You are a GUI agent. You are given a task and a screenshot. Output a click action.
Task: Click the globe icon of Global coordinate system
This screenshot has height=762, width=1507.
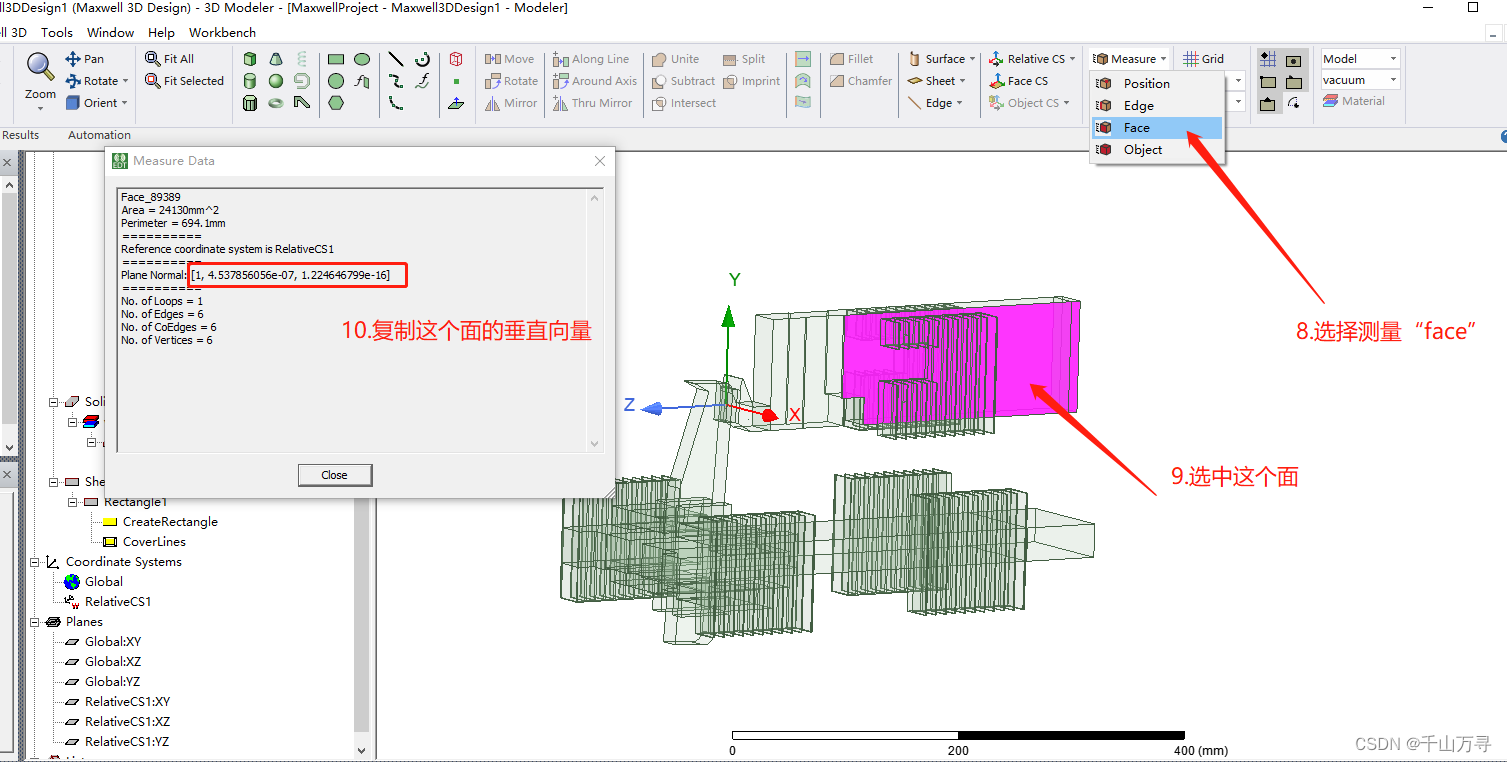click(x=72, y=581)
